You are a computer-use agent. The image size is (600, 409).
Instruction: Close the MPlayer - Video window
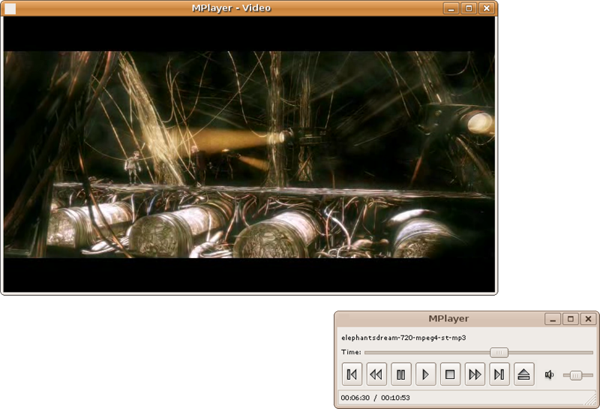coord(486,8)
